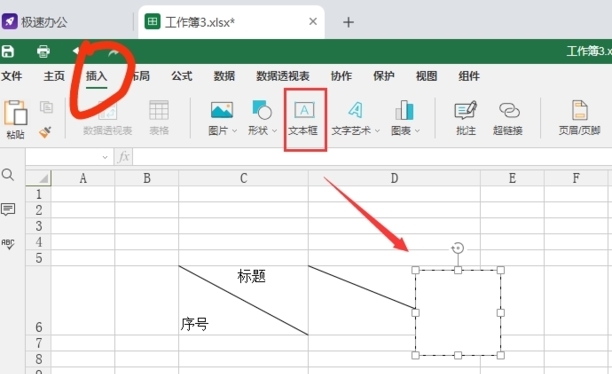The image size is (612, 374).
Task: Click the Save icon in the green toolbar
Action: tap(8, 51)
